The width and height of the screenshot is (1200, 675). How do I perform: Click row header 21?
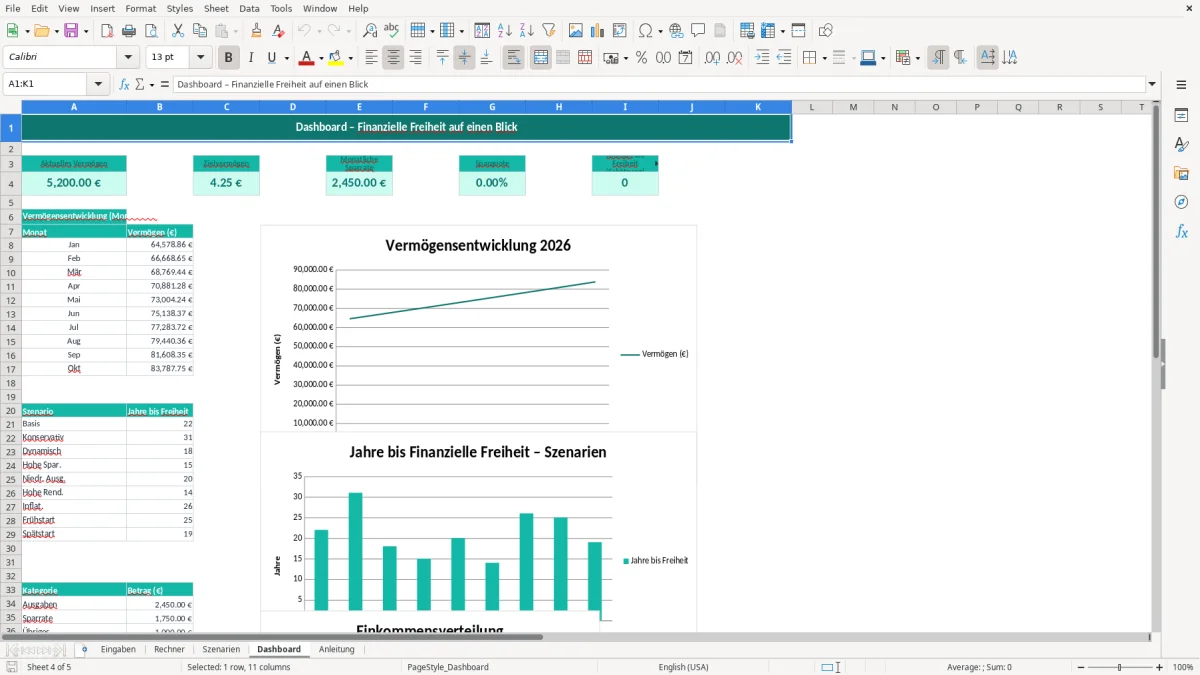pyautogui.click(x=11, y=424)
